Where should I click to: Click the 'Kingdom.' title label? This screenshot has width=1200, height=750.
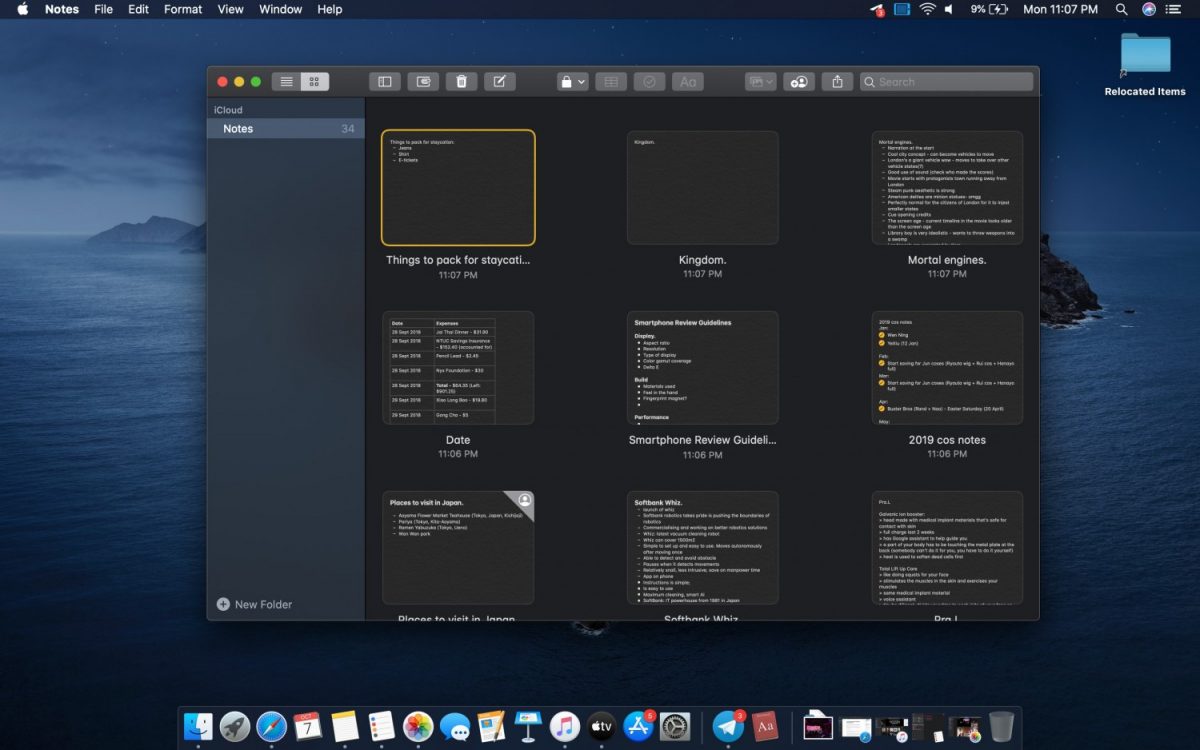pyautogui.click(x=702, y=260)
